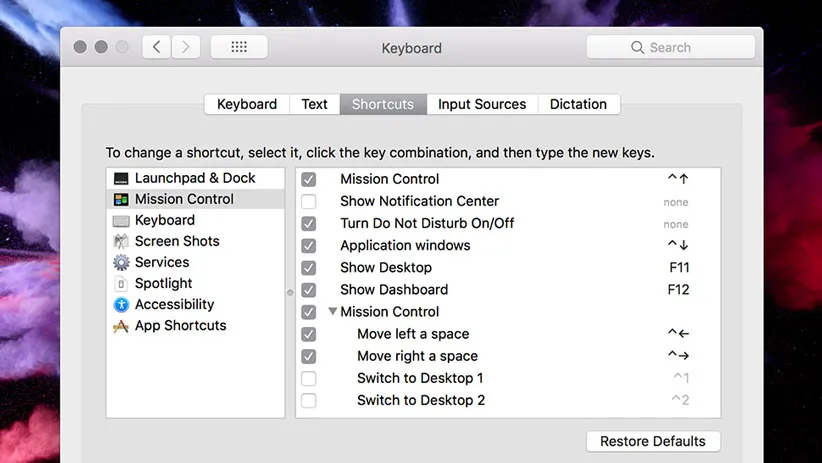
Task: Open the Accessibility category icon
Action: [121, 304]
